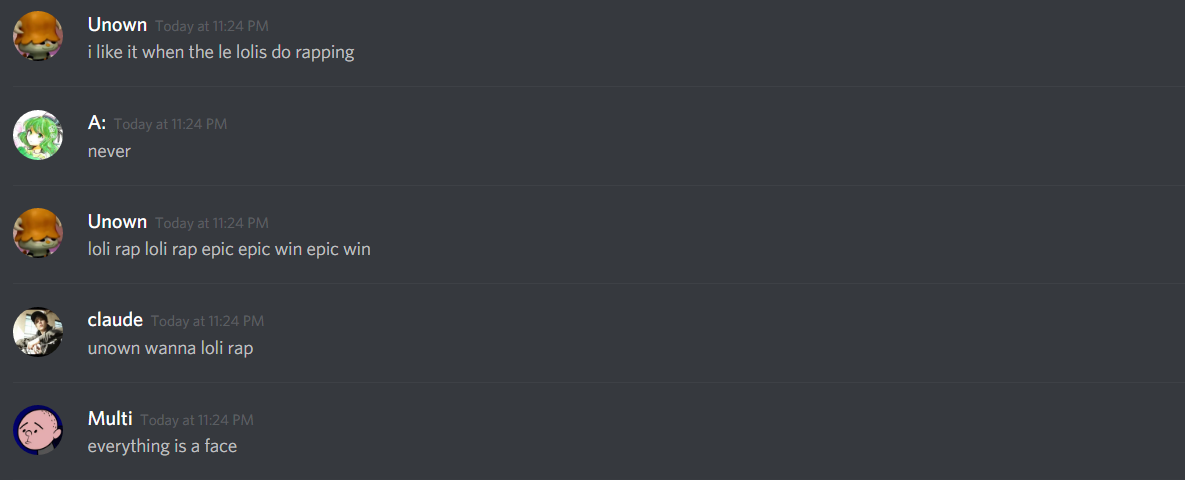Select the message 'never'
Viewport: 1185px width, 480px height.
click(109, 151)
